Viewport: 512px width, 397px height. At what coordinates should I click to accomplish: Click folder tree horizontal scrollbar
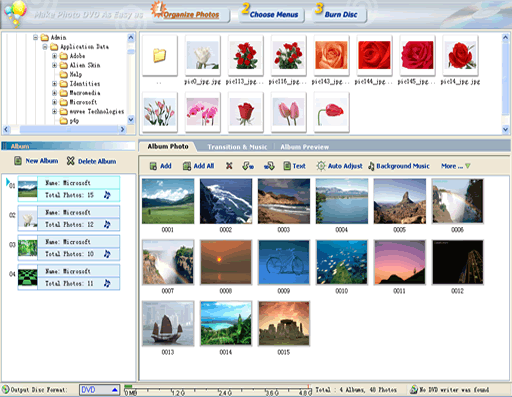64,129
